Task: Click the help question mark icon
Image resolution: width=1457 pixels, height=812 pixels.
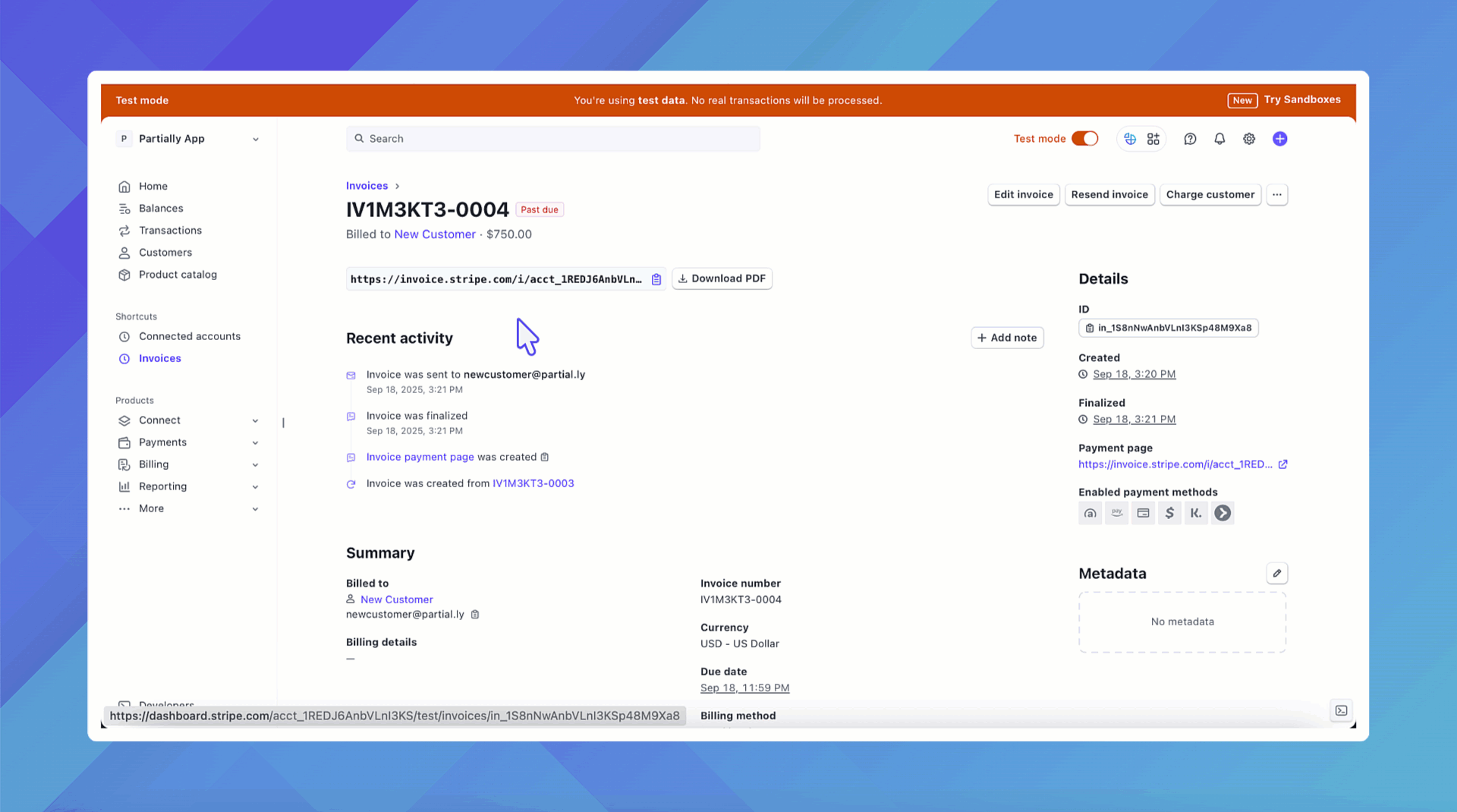Action: (x=1190, y=139)
